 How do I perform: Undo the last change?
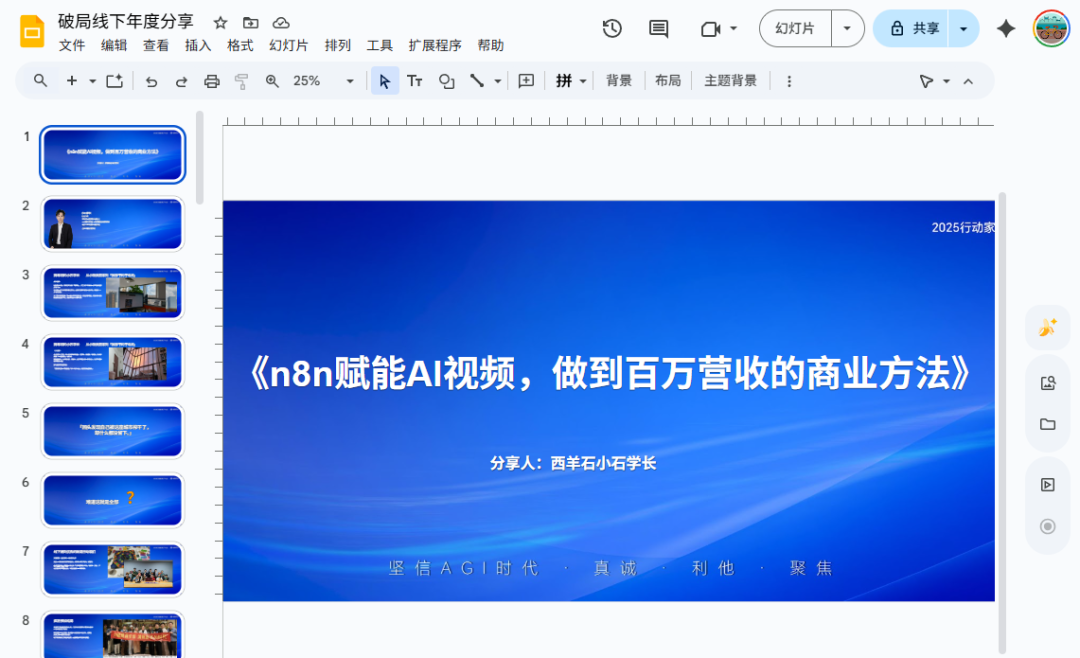tap(151, 81)
